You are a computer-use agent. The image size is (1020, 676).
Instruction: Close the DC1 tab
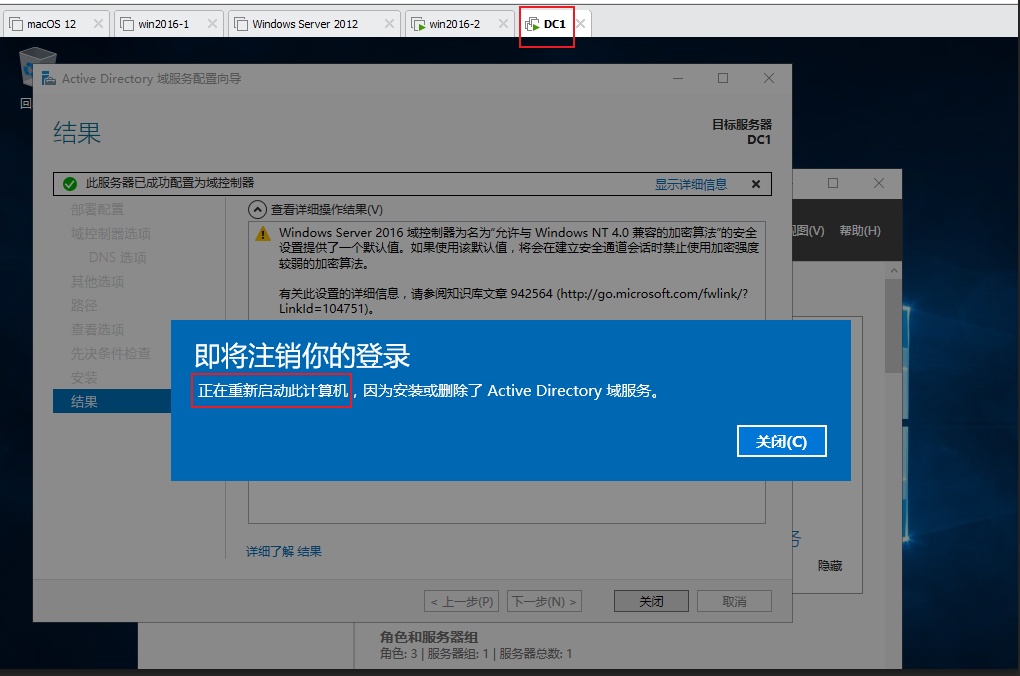coord(581,23)
